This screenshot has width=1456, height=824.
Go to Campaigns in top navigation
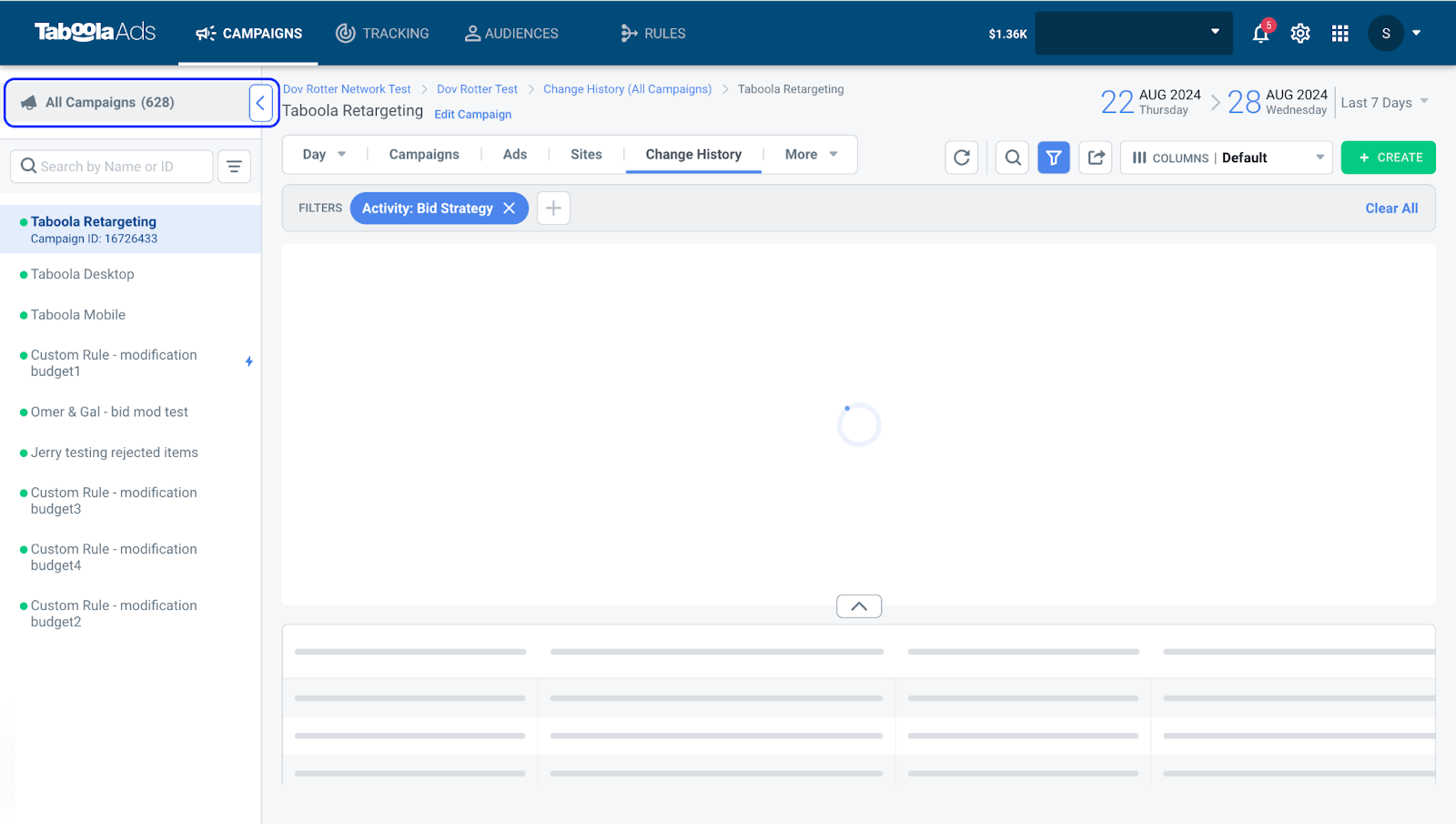[248, 34]
